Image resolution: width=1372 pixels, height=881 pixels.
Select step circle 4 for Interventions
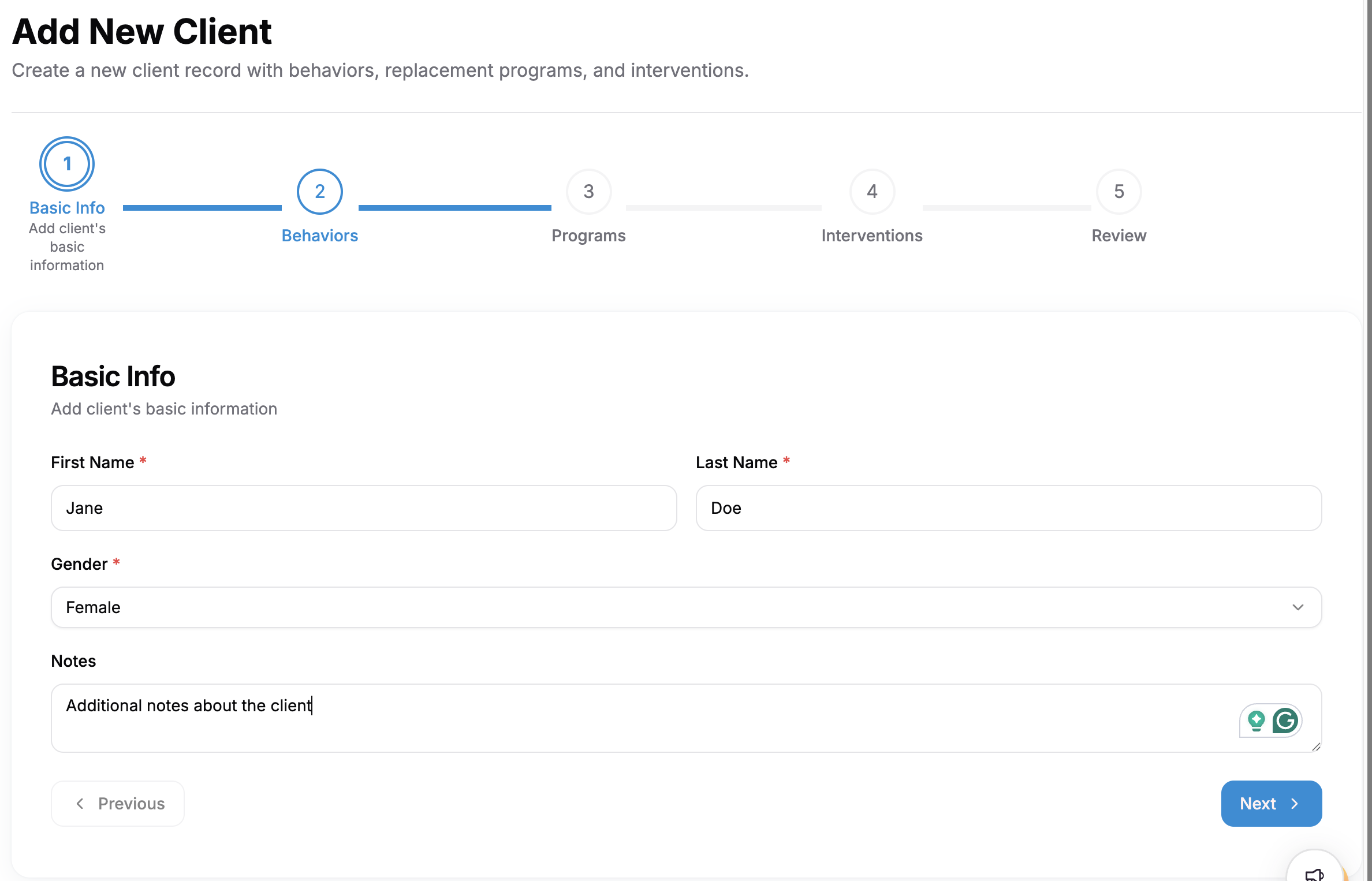[x=871, y=192]
